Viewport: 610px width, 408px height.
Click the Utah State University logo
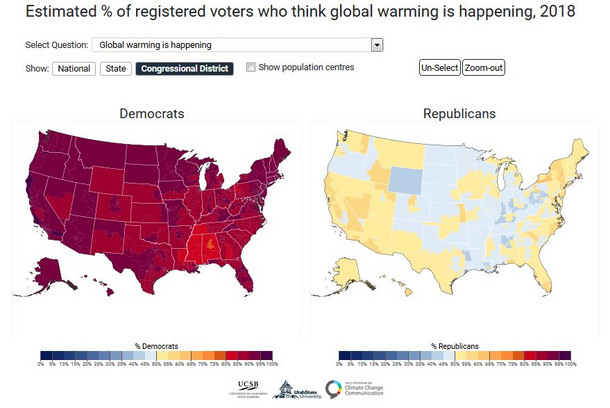[x=296, y=390]
